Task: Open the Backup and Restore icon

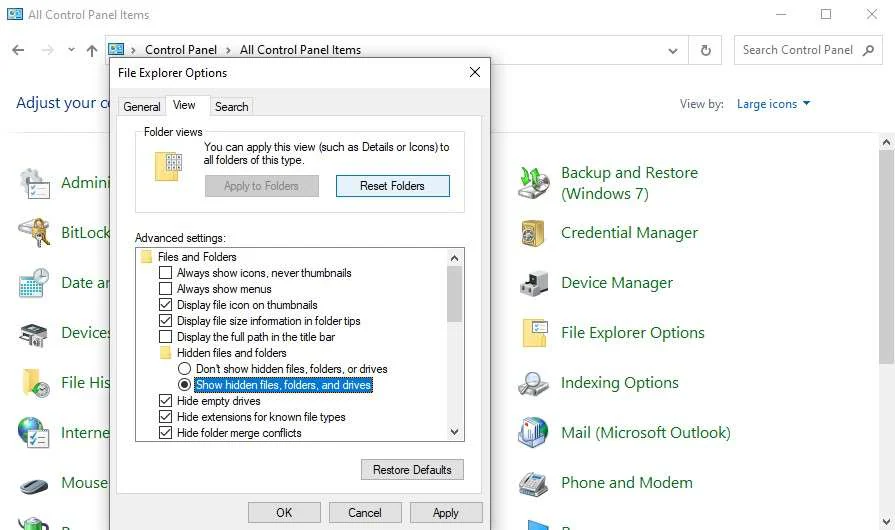Action: pyautogui.click(x=534, y=183)
